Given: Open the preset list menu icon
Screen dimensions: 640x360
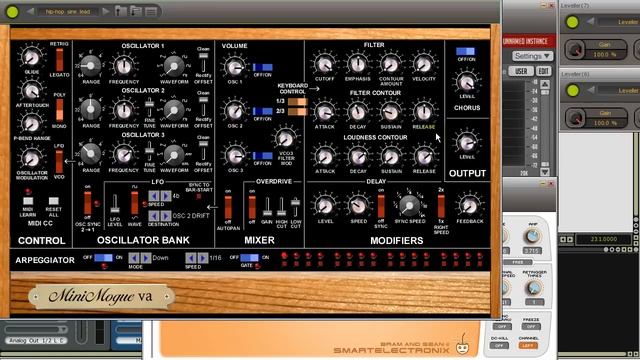Looking at the screenshot, I should (x=151, y=11).
